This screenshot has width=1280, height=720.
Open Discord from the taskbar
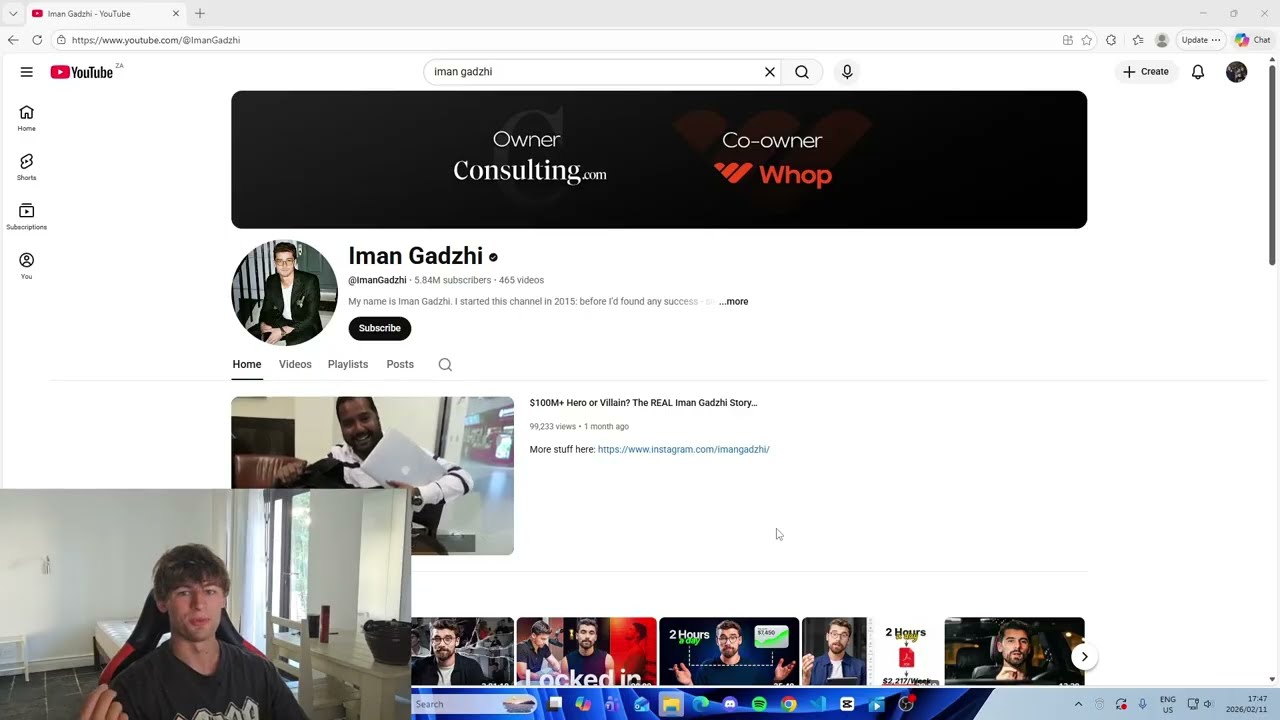(x=730, y=705)
